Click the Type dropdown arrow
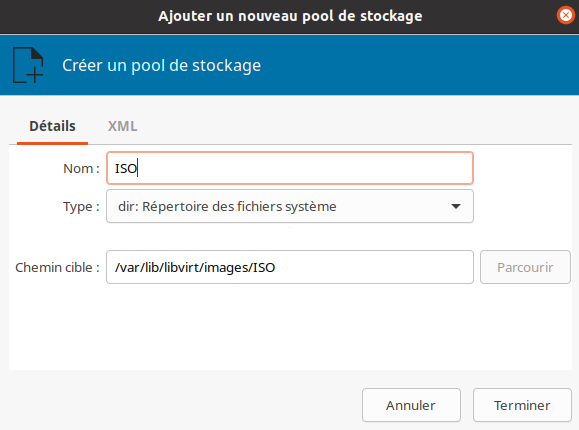Screen dimensions: 579x430 pos(456,206)
